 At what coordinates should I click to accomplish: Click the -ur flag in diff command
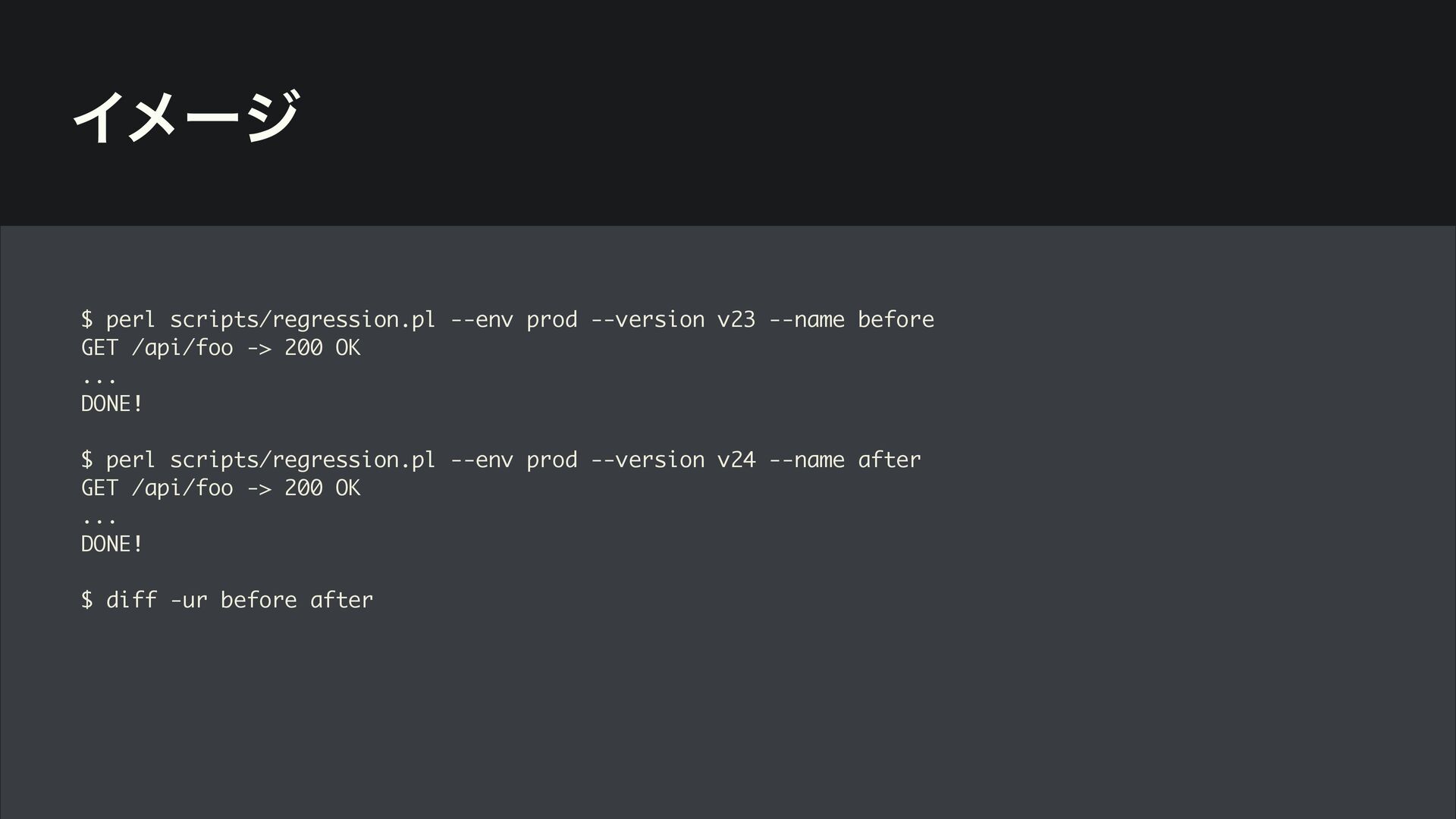pyautogui.click(x=189, y=600)
